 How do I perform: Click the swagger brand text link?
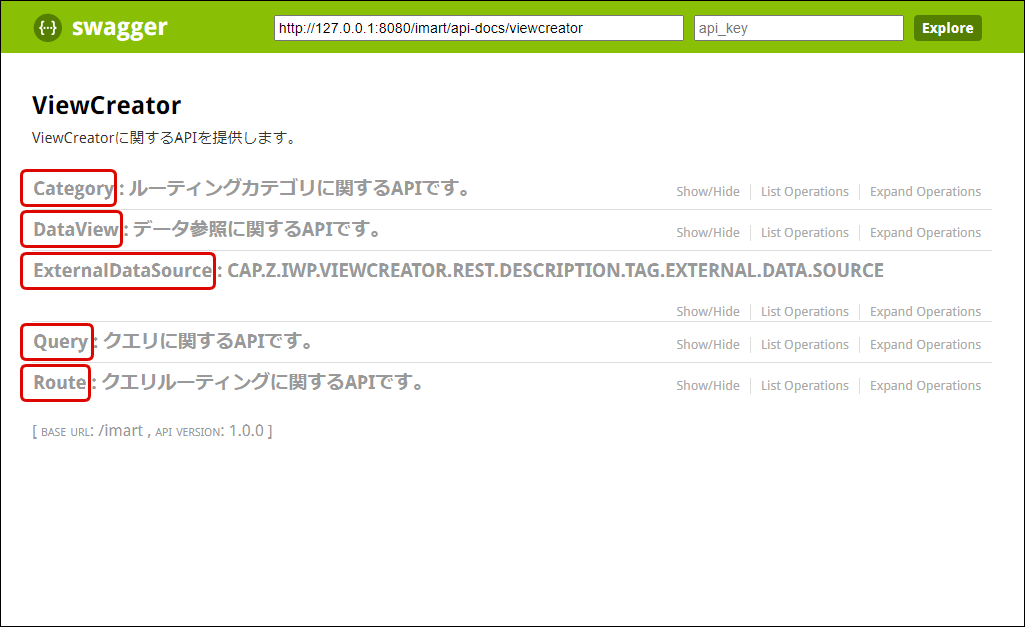pos(120,27)
